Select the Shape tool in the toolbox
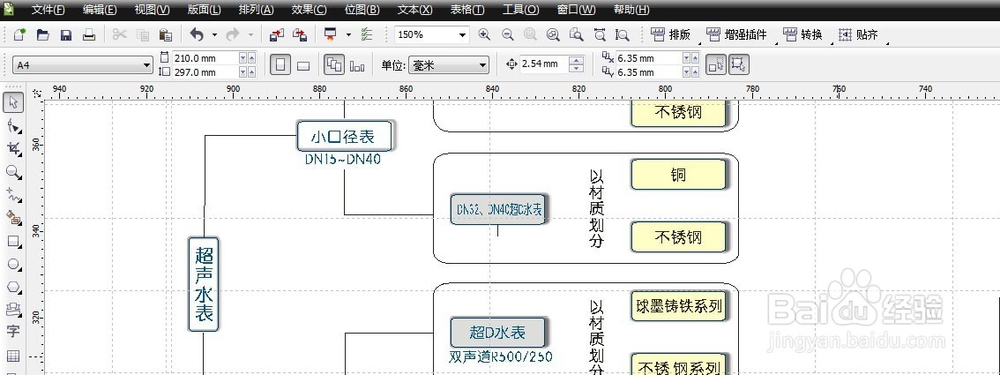The height and width of the screenshot is (375, 1000). coord(13,126)
